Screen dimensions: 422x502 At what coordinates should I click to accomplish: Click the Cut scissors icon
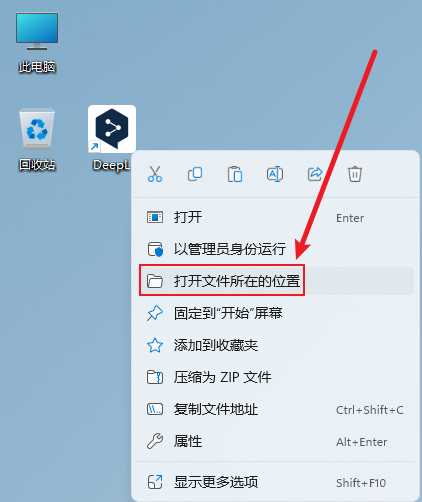coord(155,174)
